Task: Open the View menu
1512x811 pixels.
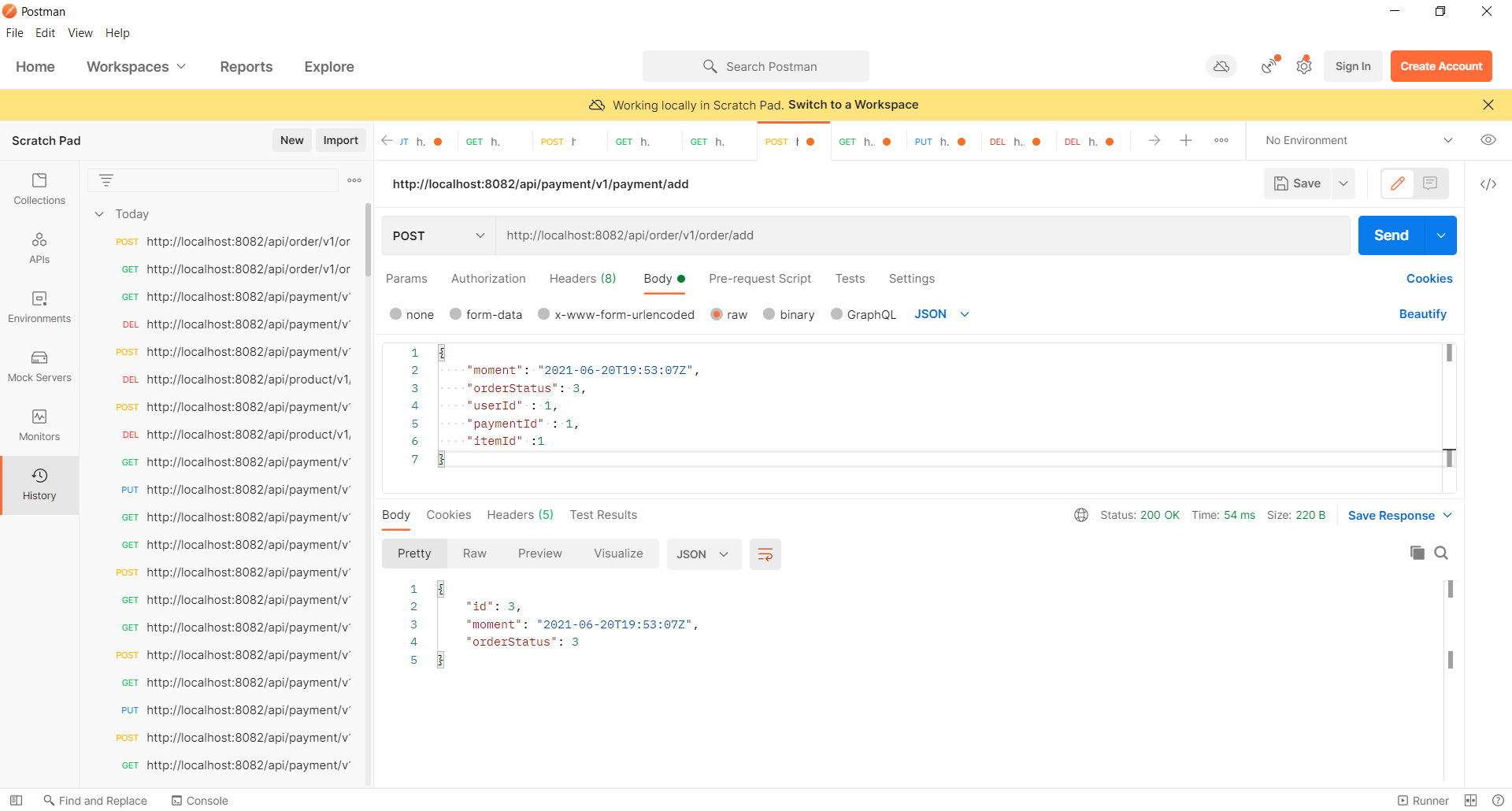Action: [80, 33]
